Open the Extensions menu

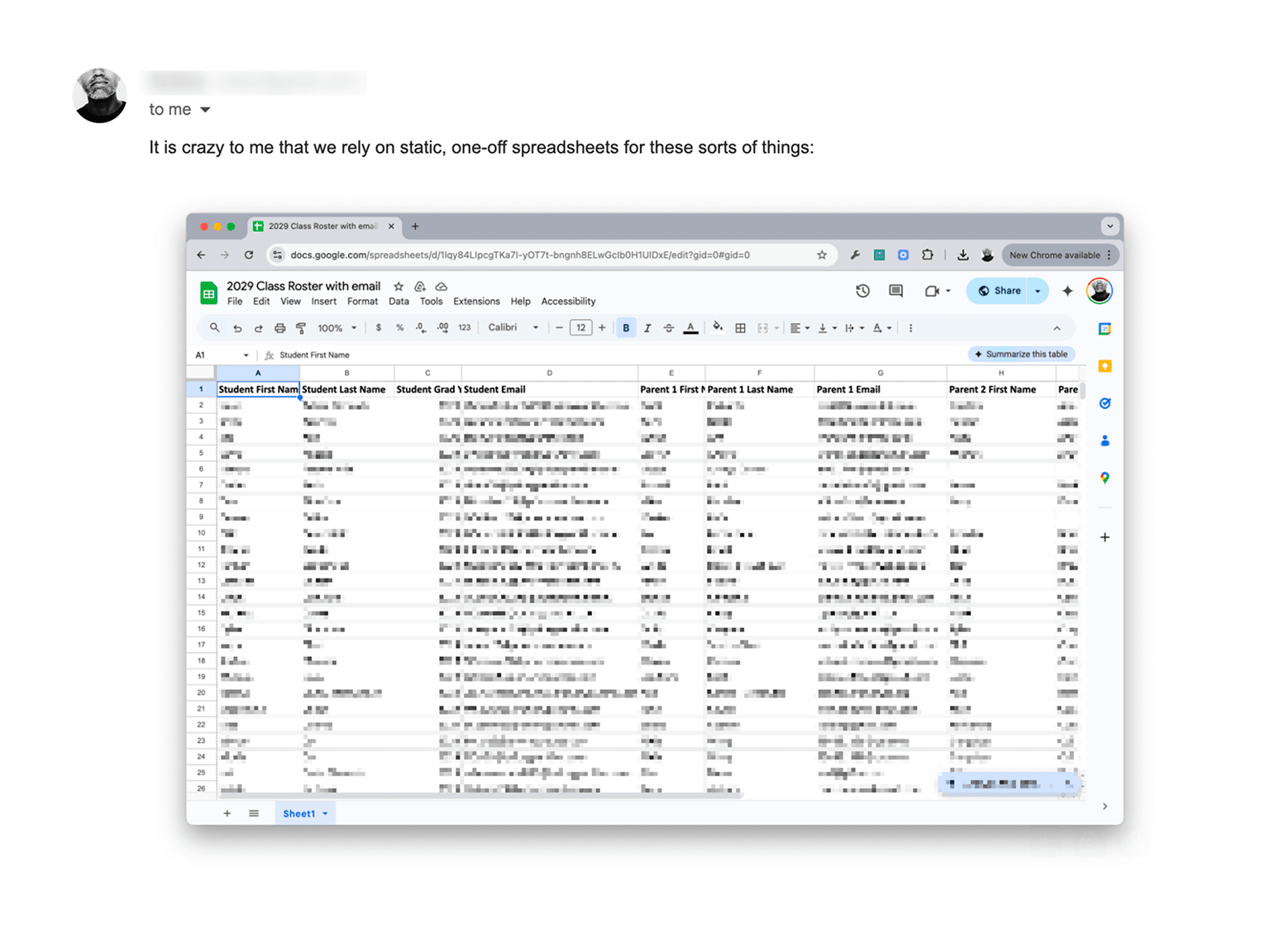[x=476, y=302]
